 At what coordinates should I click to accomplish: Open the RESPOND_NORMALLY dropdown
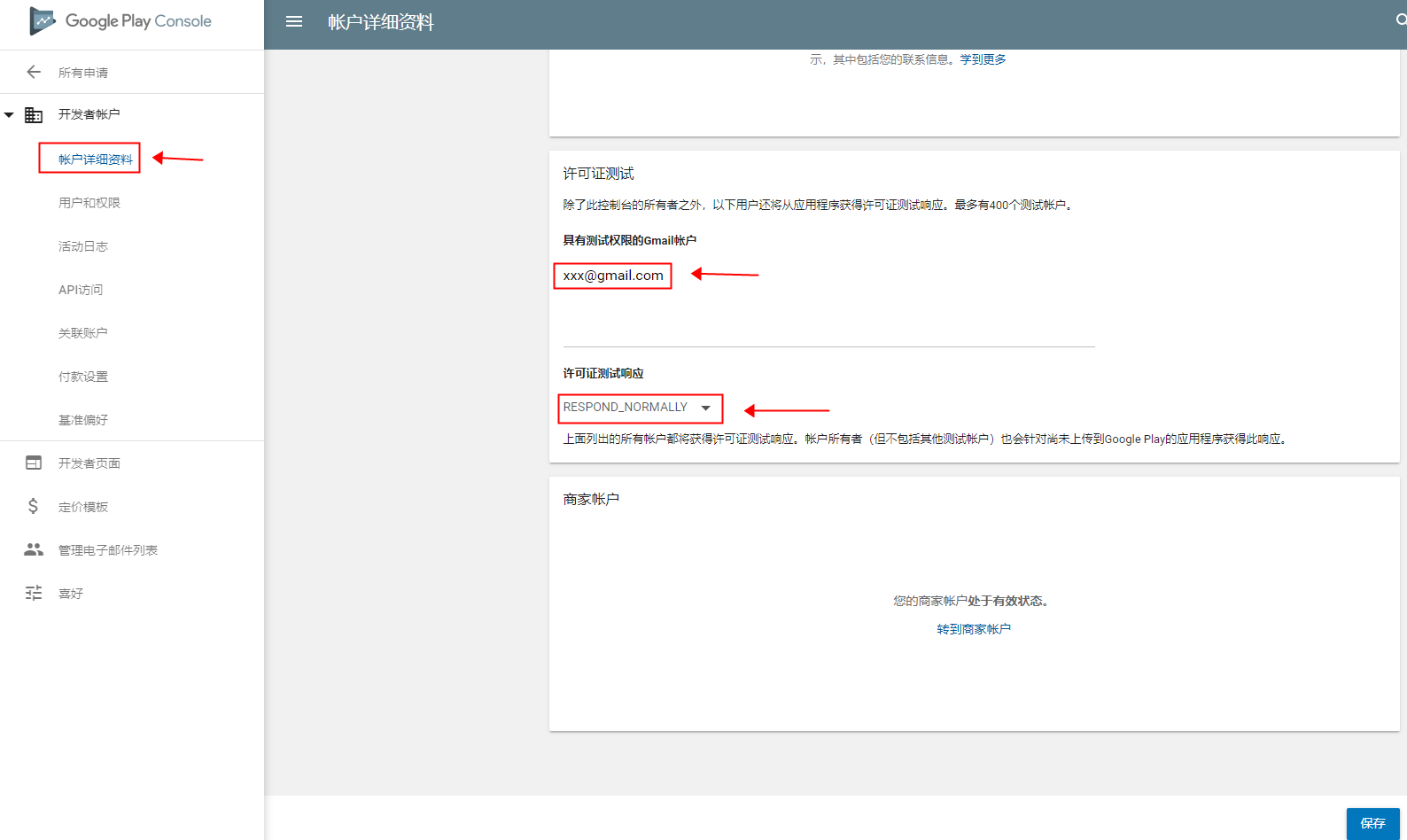click(638, 408)
